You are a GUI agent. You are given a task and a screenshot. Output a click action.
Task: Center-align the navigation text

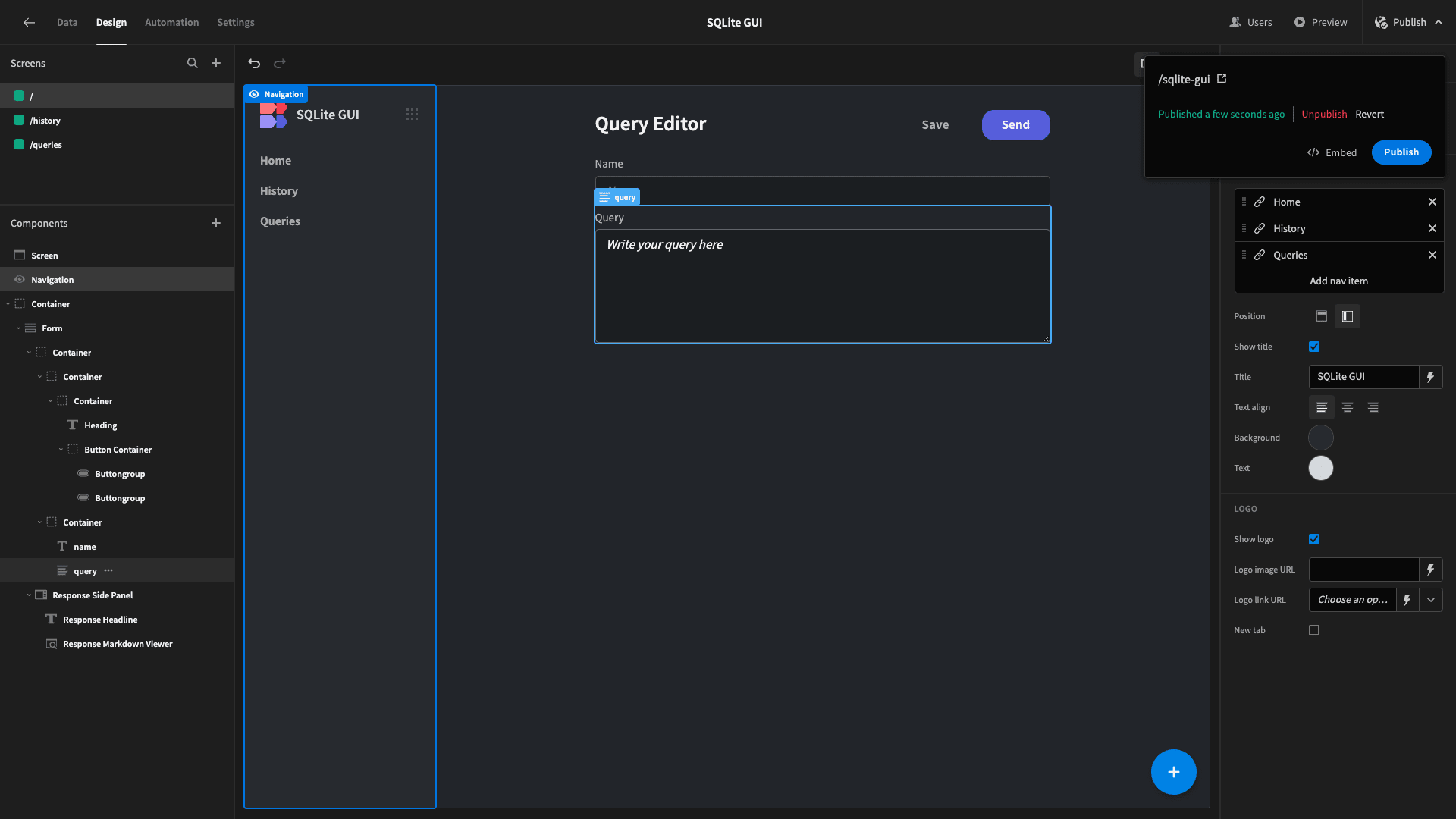tap(1348, 407)
